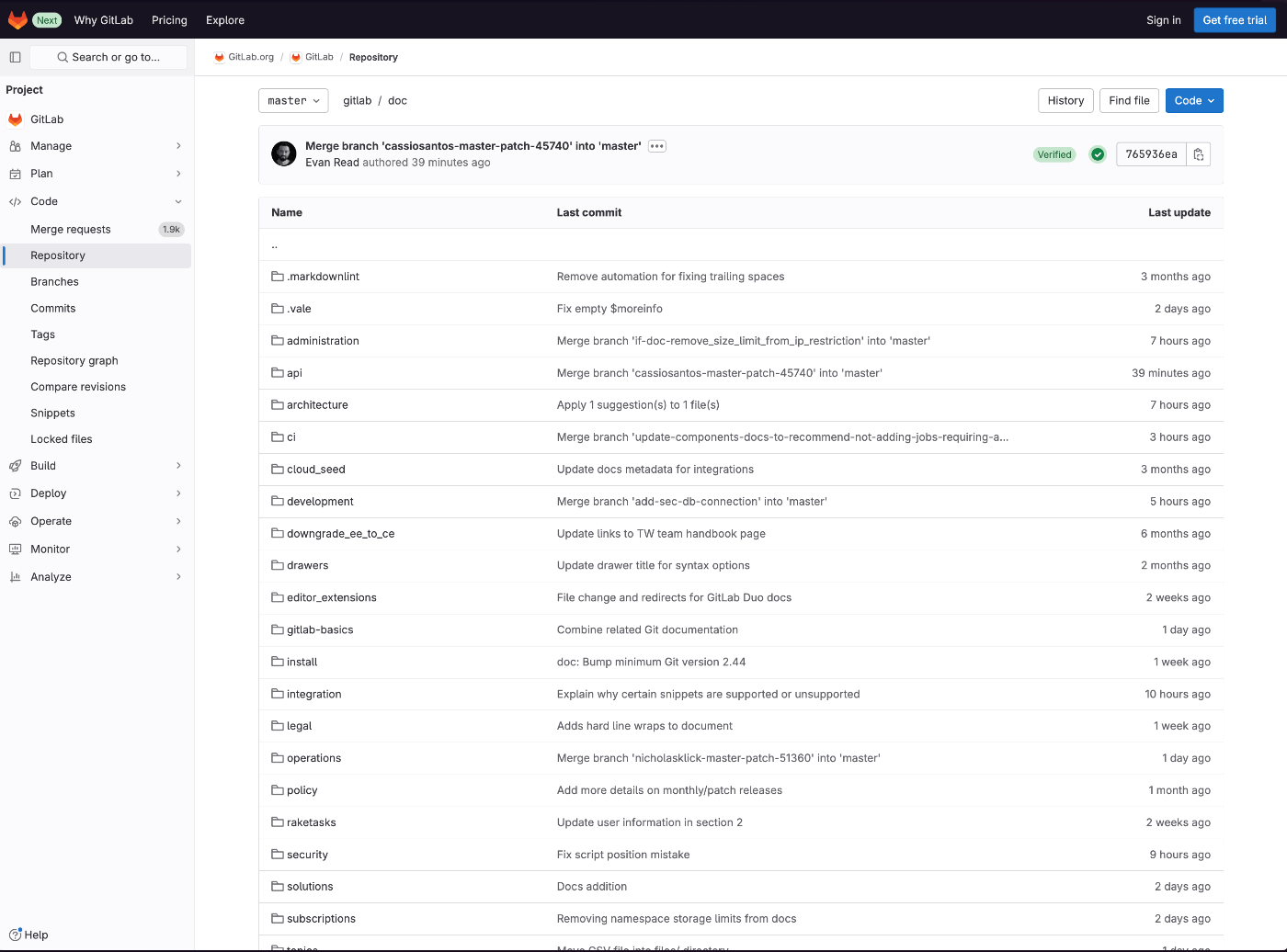This screenshot has height=952, width=1287.
Task: Click the GitLab project avatar in sidebar
Action: coord(15,119)
